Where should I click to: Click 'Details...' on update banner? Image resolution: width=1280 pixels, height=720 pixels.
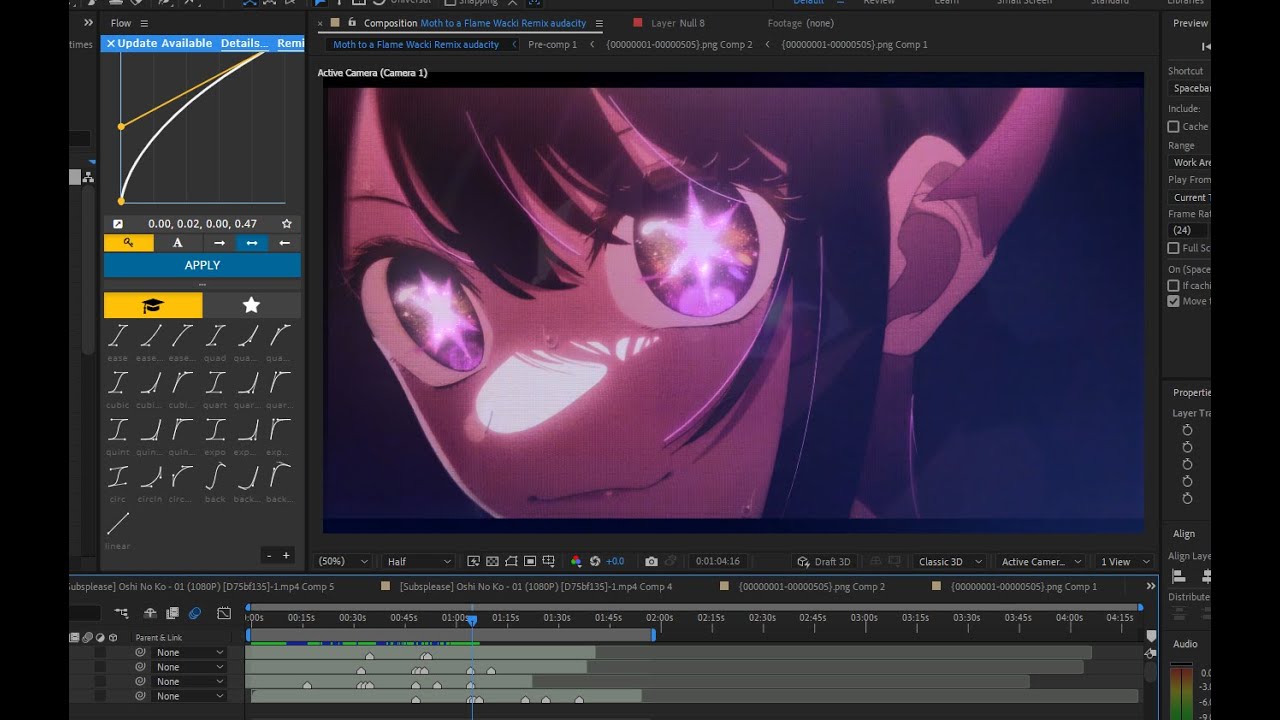click(244, 43)
